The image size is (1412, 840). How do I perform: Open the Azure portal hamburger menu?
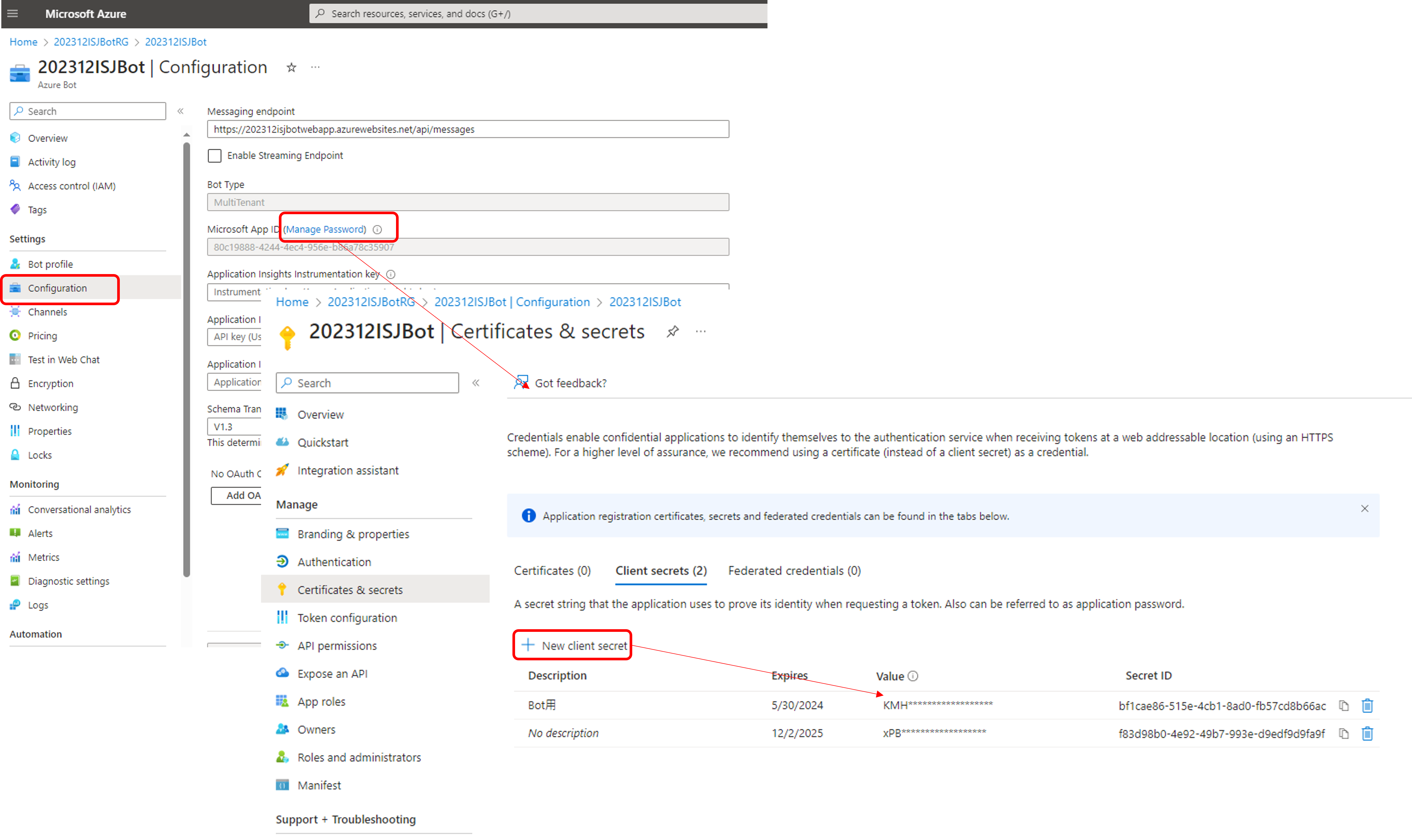pos(13,14)
